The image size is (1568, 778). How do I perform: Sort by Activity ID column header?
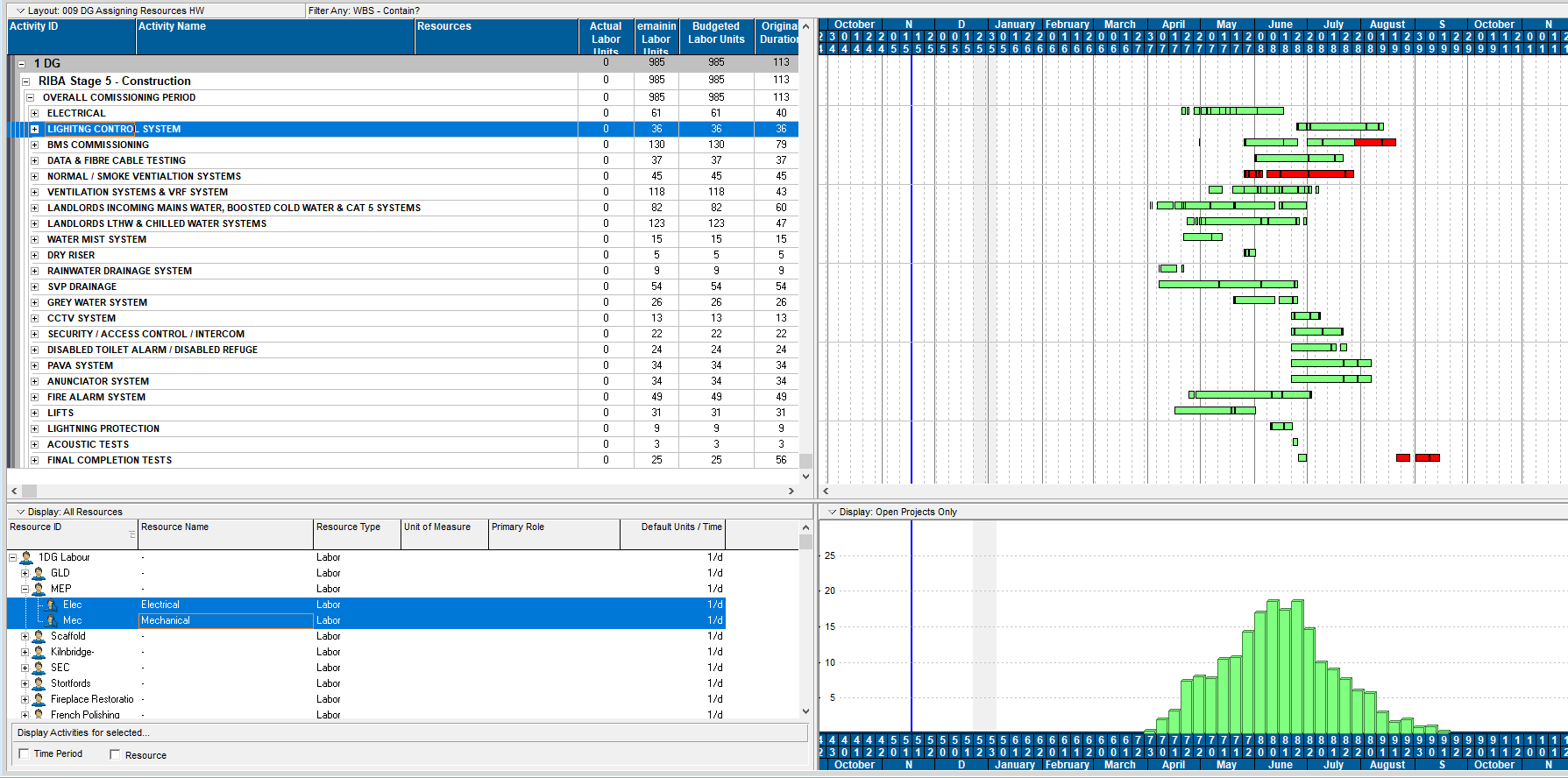click(72, 37)
